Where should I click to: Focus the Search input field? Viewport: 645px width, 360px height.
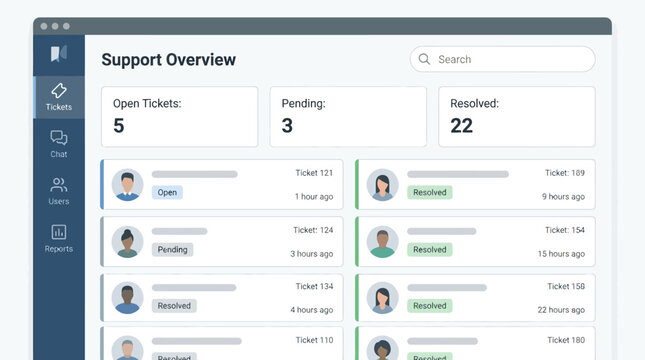click(x=502, y=59)
